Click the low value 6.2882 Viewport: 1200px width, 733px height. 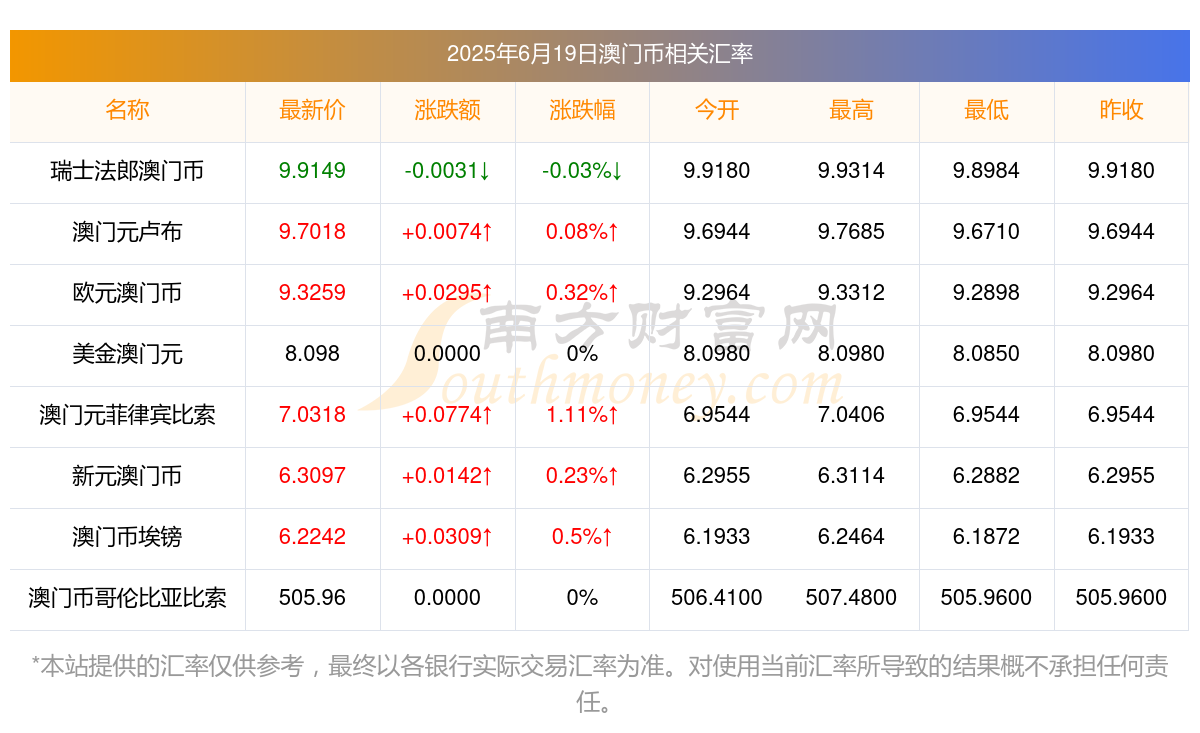click(986, 476)
